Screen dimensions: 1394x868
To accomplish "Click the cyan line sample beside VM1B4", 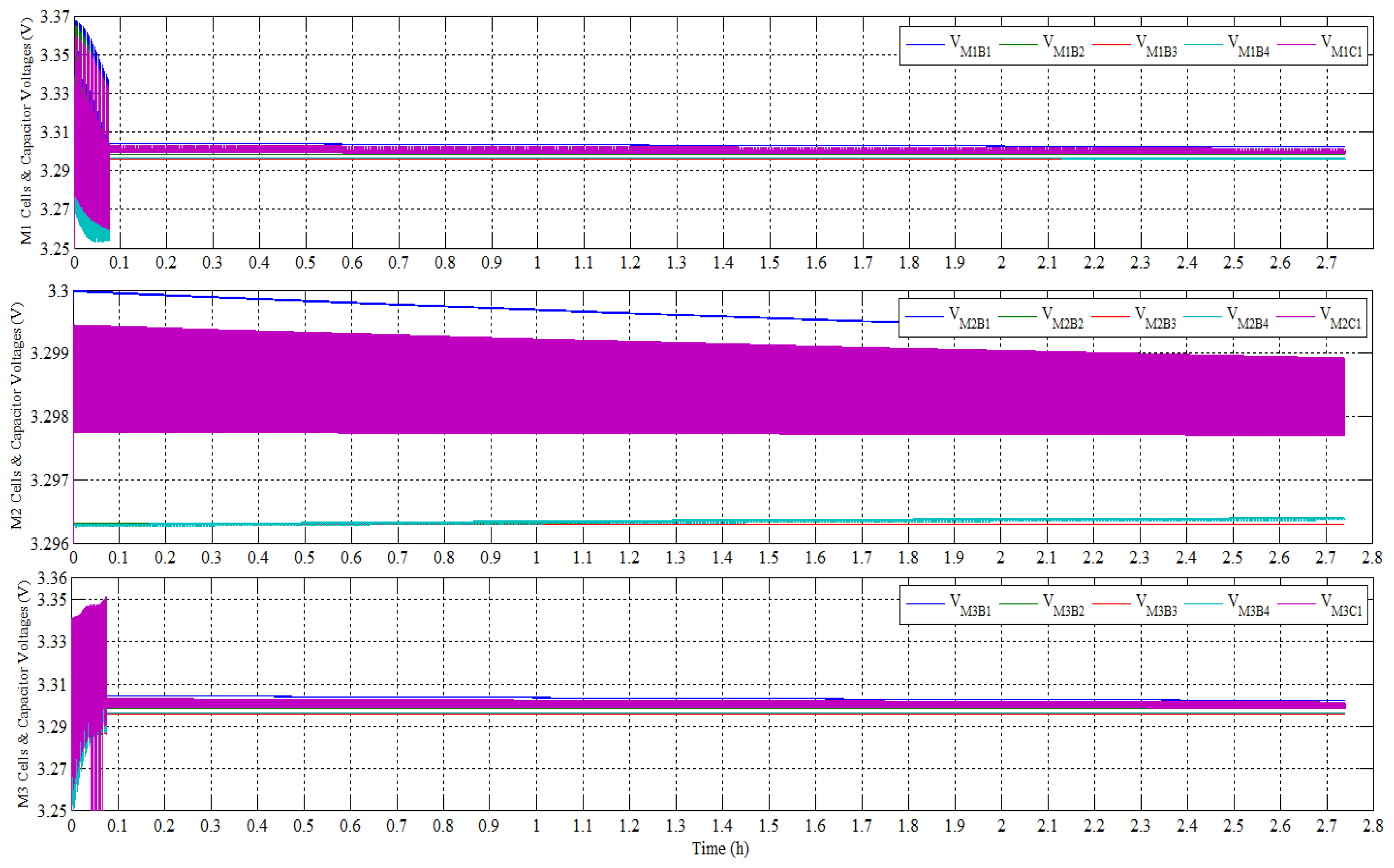I will coord(1204,45).
